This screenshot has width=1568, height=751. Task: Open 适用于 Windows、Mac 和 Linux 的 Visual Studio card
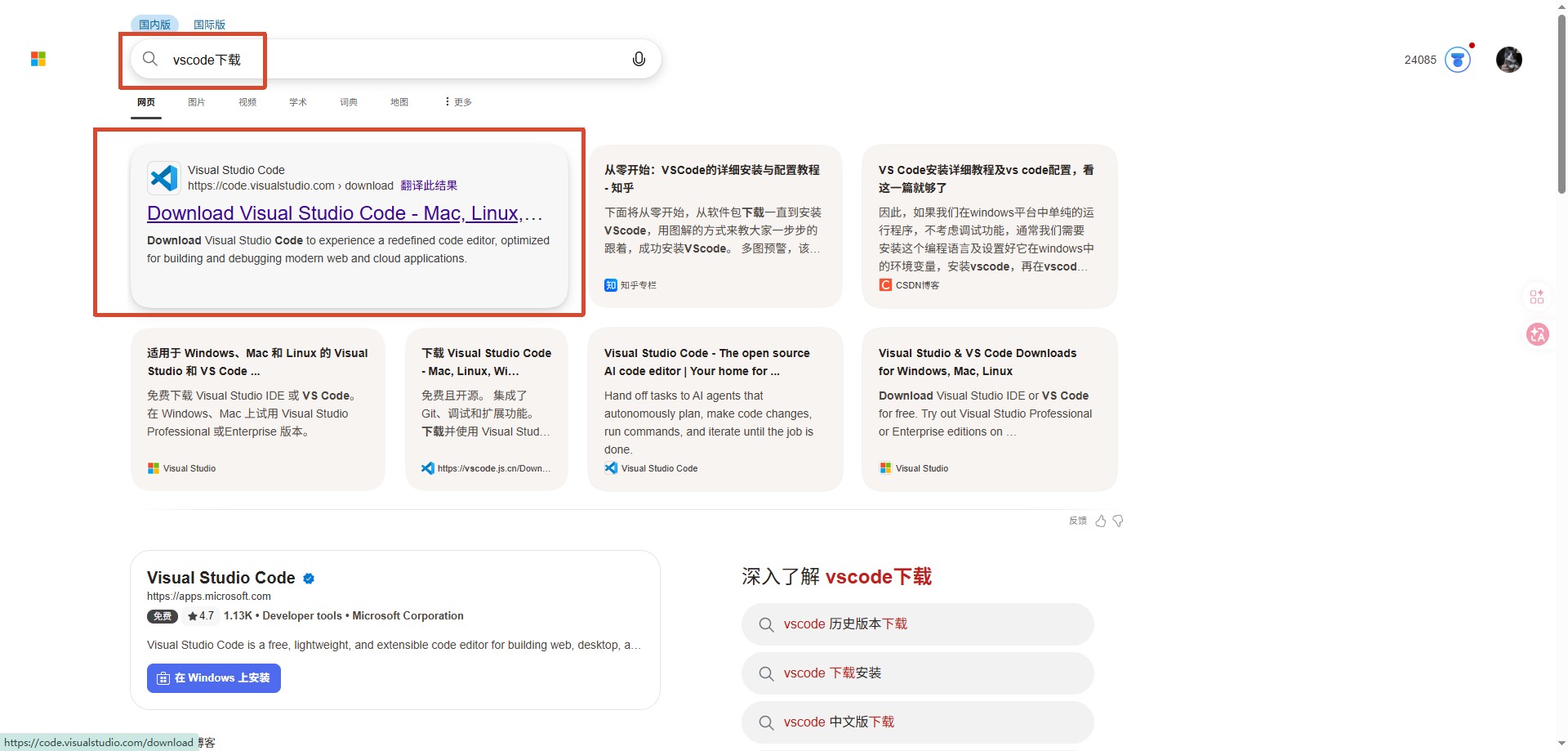tap(258, 409)
